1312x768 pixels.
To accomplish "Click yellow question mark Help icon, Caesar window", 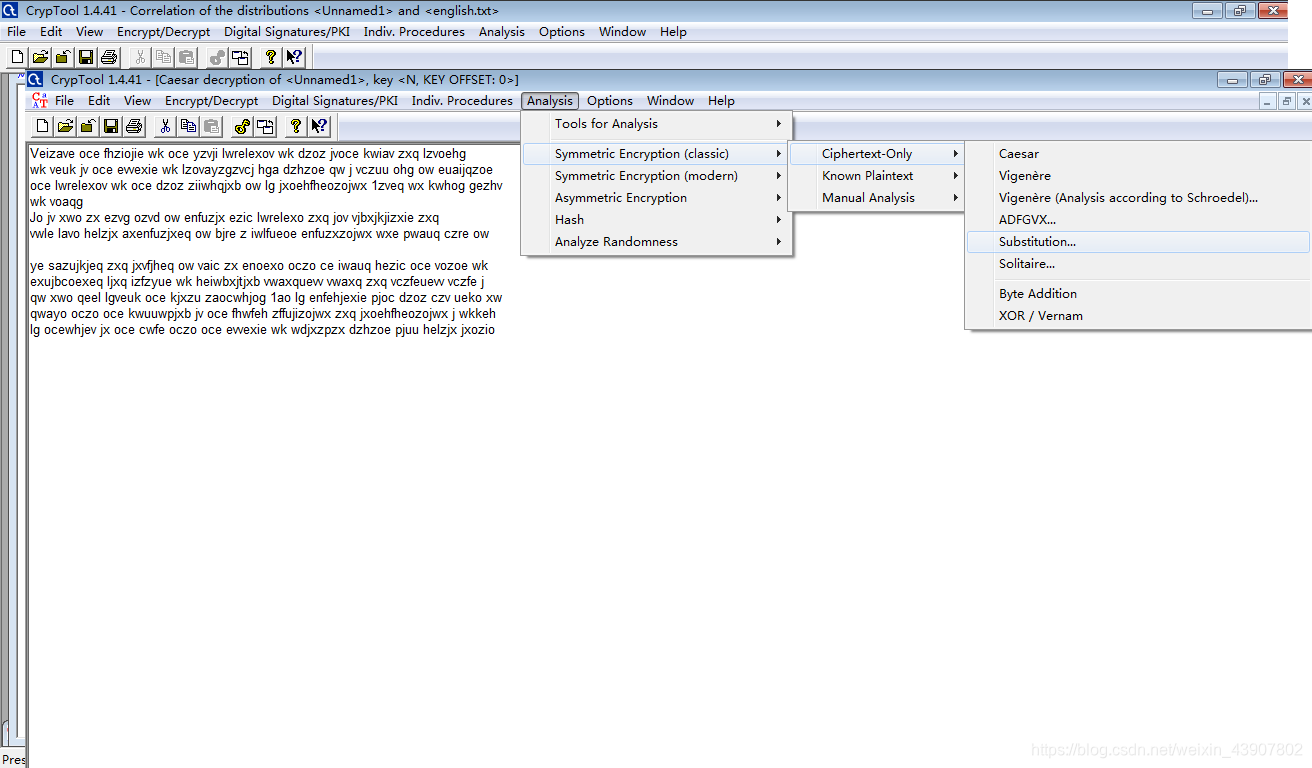I will pos(295,126).
